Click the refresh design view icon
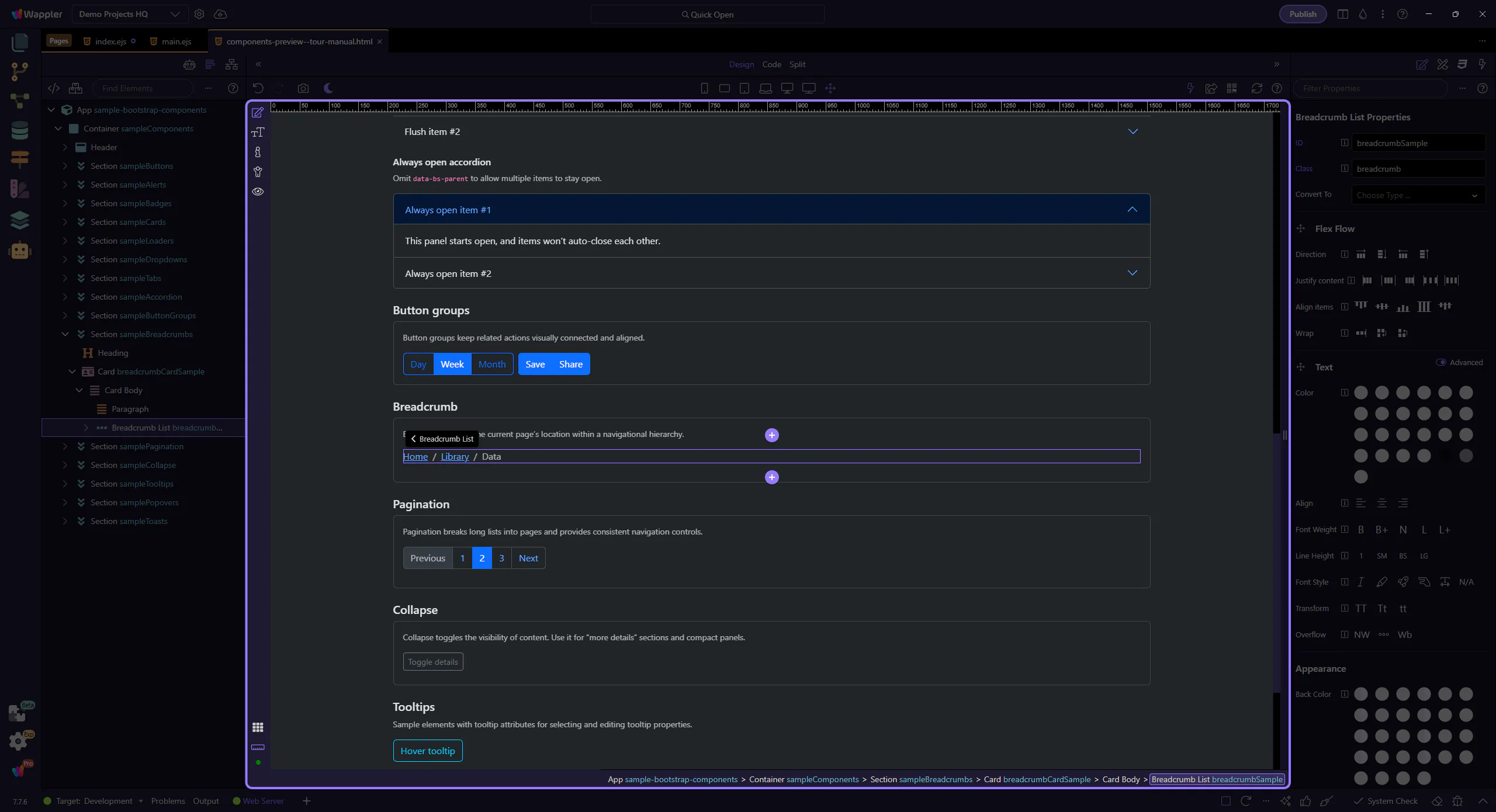Screen dimensions: 1496x812 [x=1256, y=88]
